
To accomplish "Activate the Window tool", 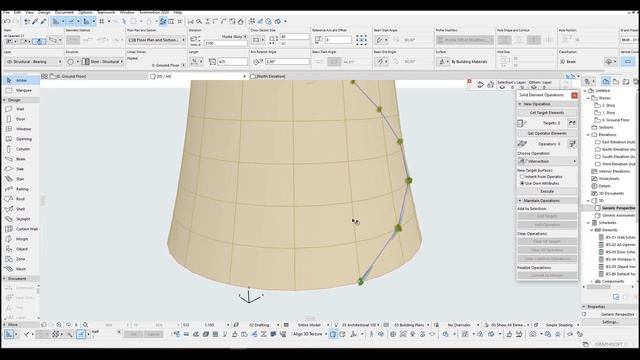I will coord(20,129).
